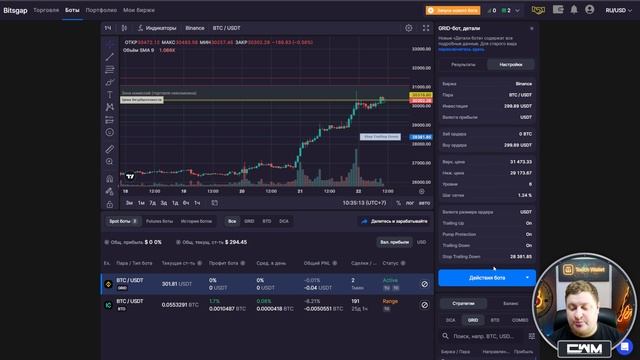The height and width of the screenshot is (360, 640).
Task: Open the 1ч chart interval selector
Action: (x=108, y=28)
